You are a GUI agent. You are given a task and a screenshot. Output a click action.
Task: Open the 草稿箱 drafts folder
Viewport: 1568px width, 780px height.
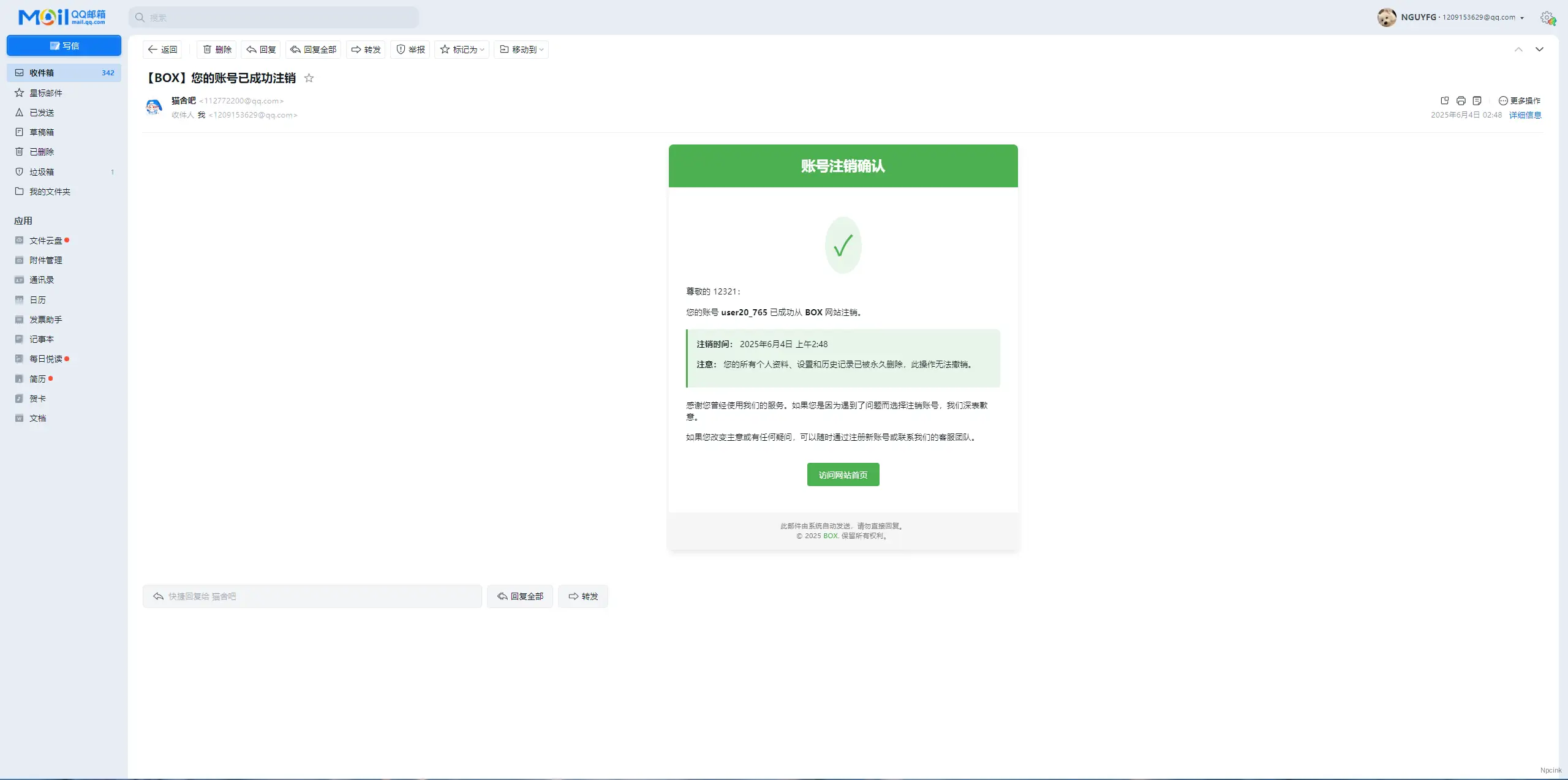[x=42, y=132]
